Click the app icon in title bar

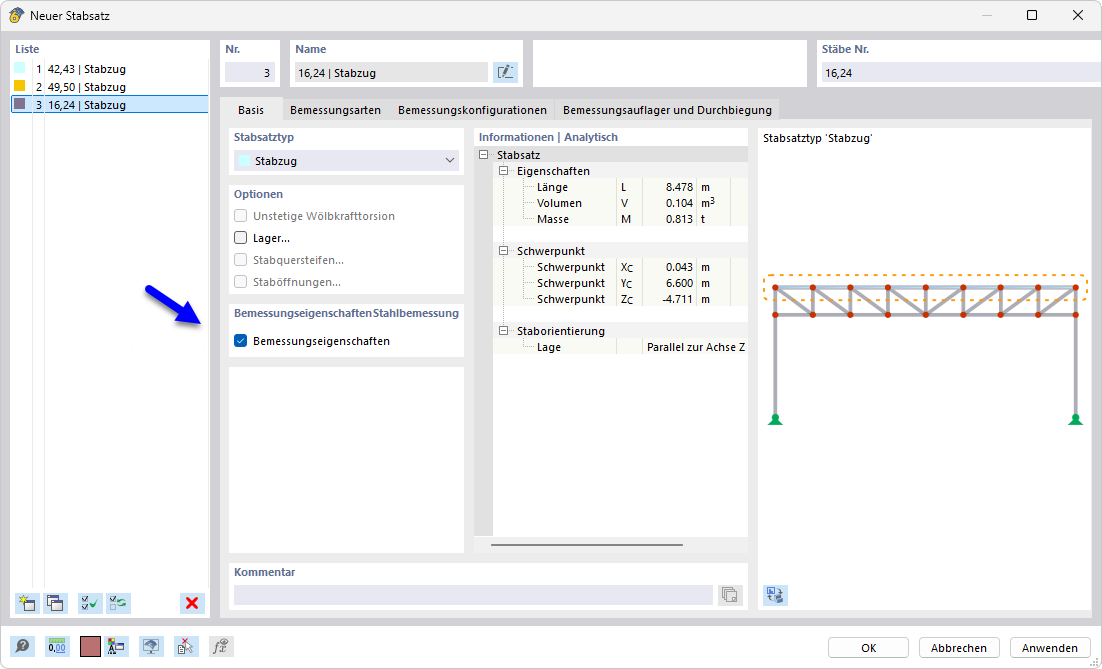16,15
